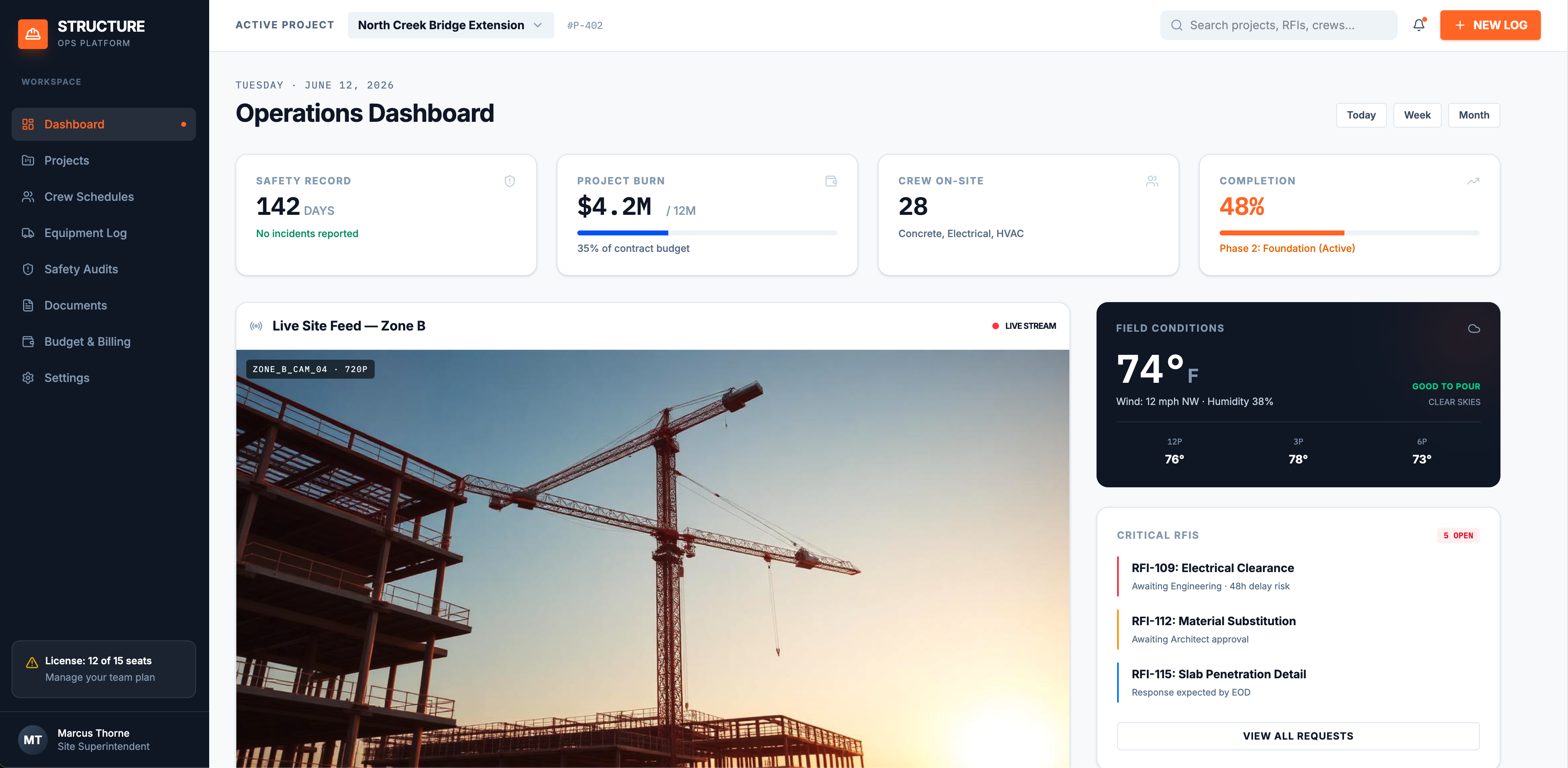
Task: Select the Today time range
Action: (x=1361, y=115)
